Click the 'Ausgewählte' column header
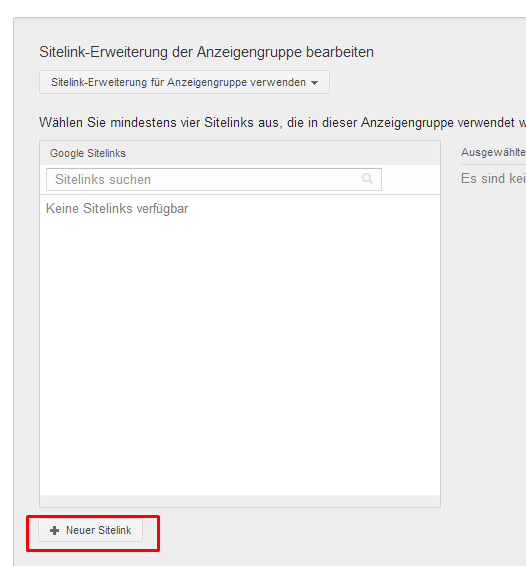The image size is (526, 566). 493,152
